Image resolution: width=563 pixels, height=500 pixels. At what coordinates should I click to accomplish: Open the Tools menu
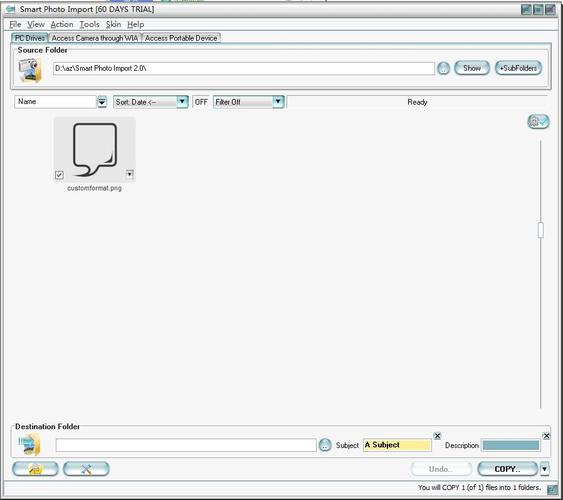point(89,24)
